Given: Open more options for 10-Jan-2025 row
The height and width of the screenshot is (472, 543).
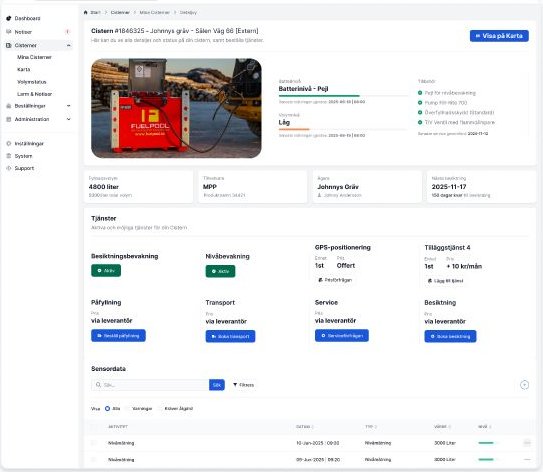Looking at the screenshot, I should click(527, 443).
